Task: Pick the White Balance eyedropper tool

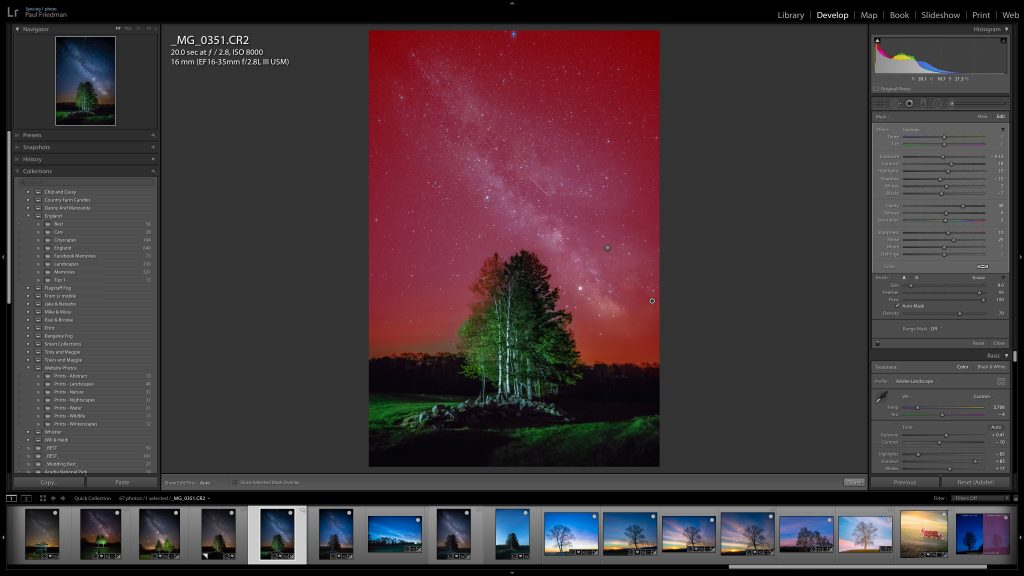Action: (x=881, y=397)
